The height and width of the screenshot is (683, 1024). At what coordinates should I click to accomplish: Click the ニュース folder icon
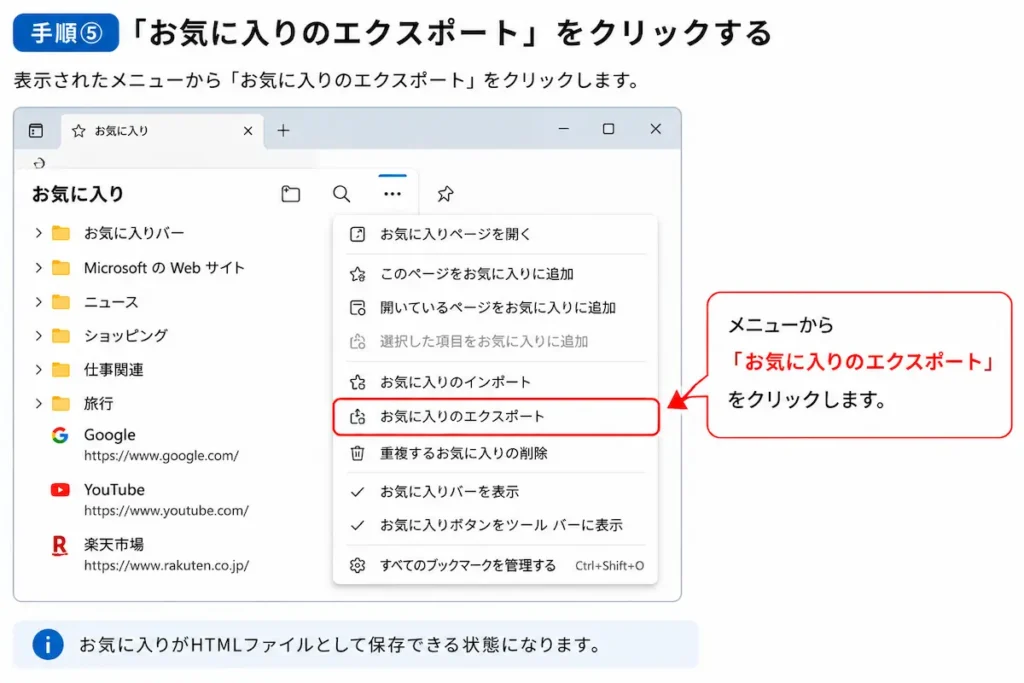click(61, 302)
